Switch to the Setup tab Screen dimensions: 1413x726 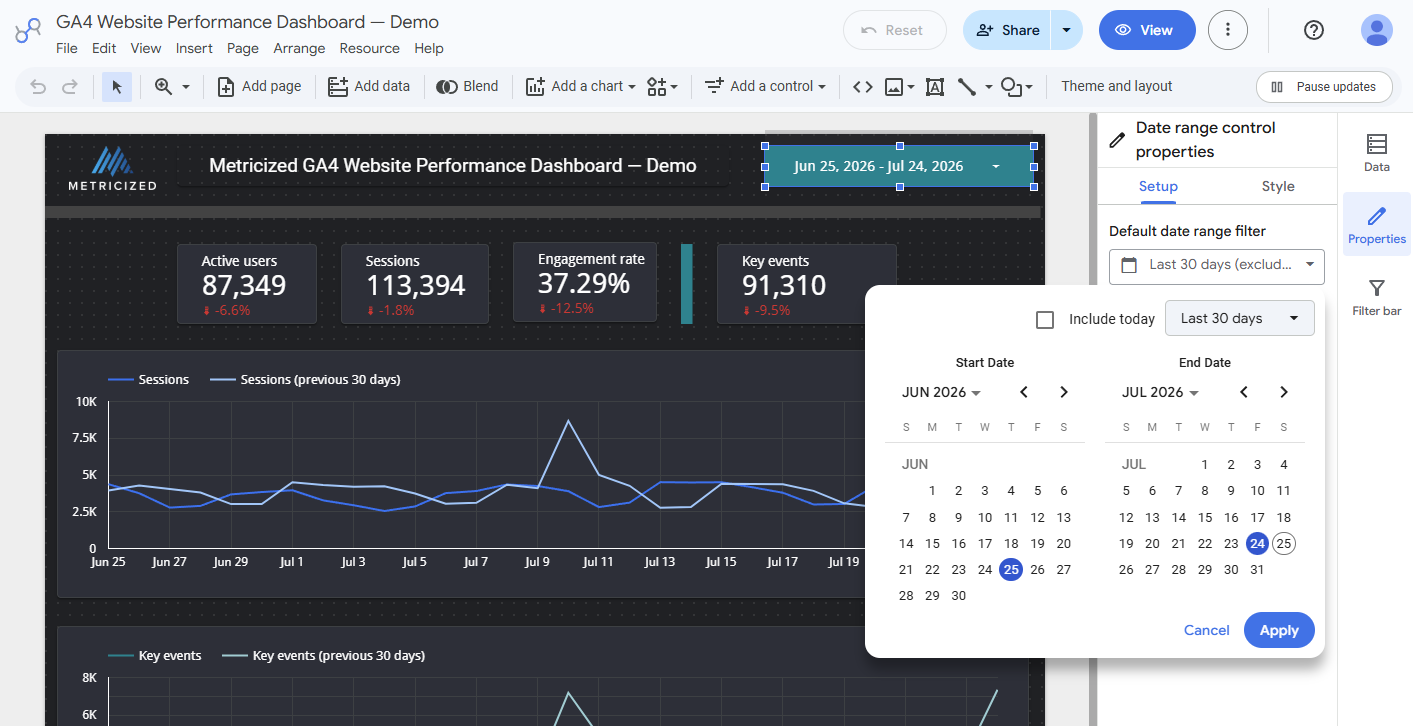[x=1158, y=186]
